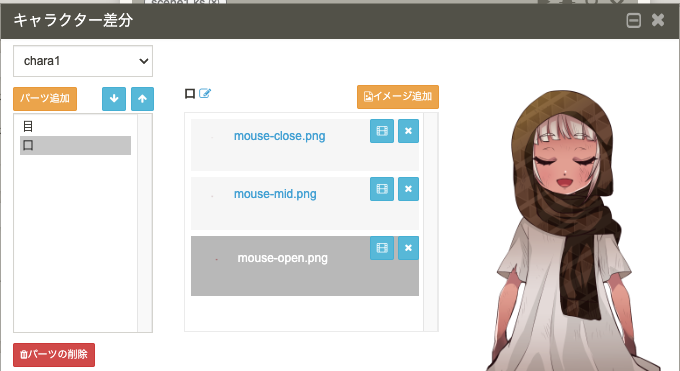Select mouse-open.png image row
Screen dimensions: 680x371
(x=305, y=266)
